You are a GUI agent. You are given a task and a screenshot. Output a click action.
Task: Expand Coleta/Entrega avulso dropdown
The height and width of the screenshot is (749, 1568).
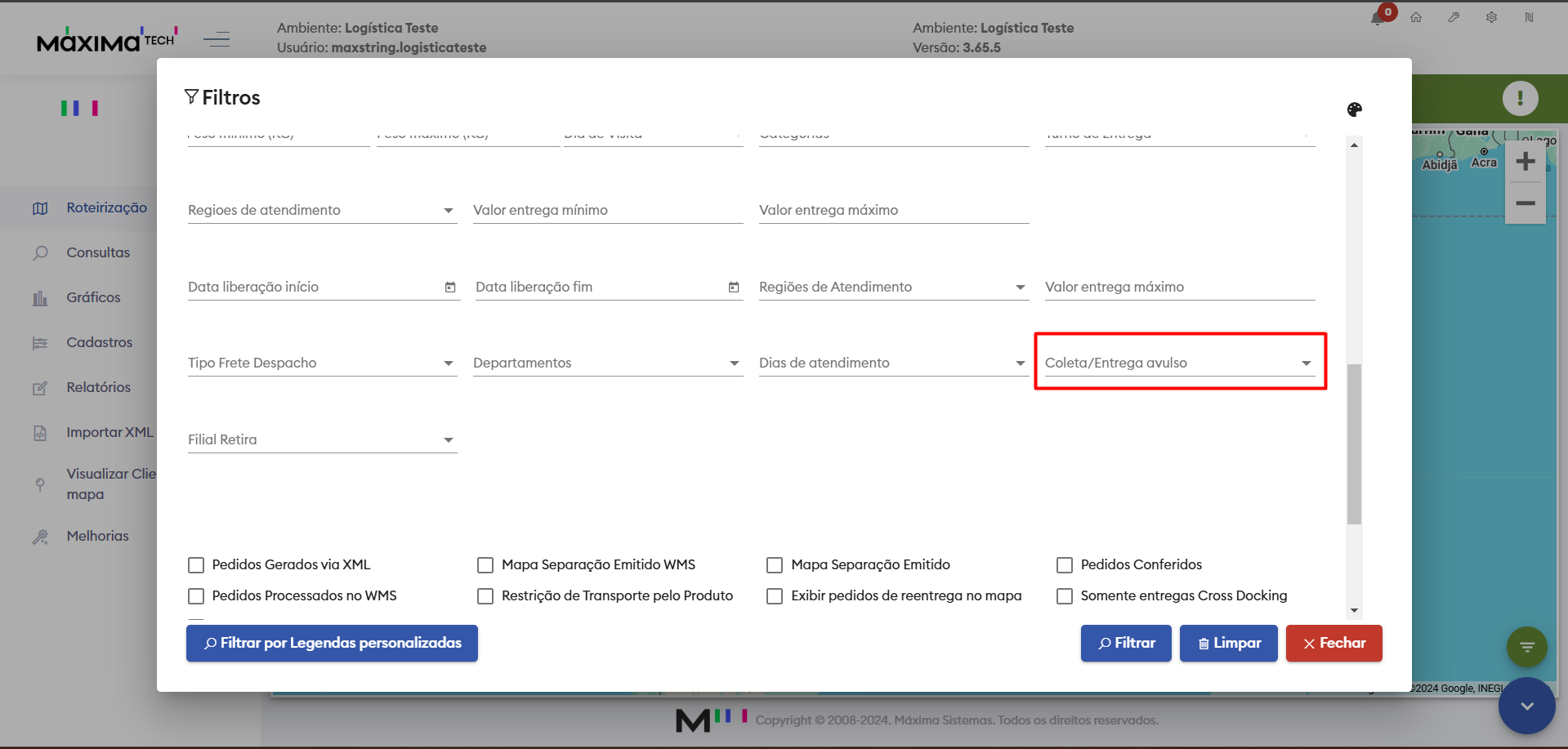click(1180, 363)
